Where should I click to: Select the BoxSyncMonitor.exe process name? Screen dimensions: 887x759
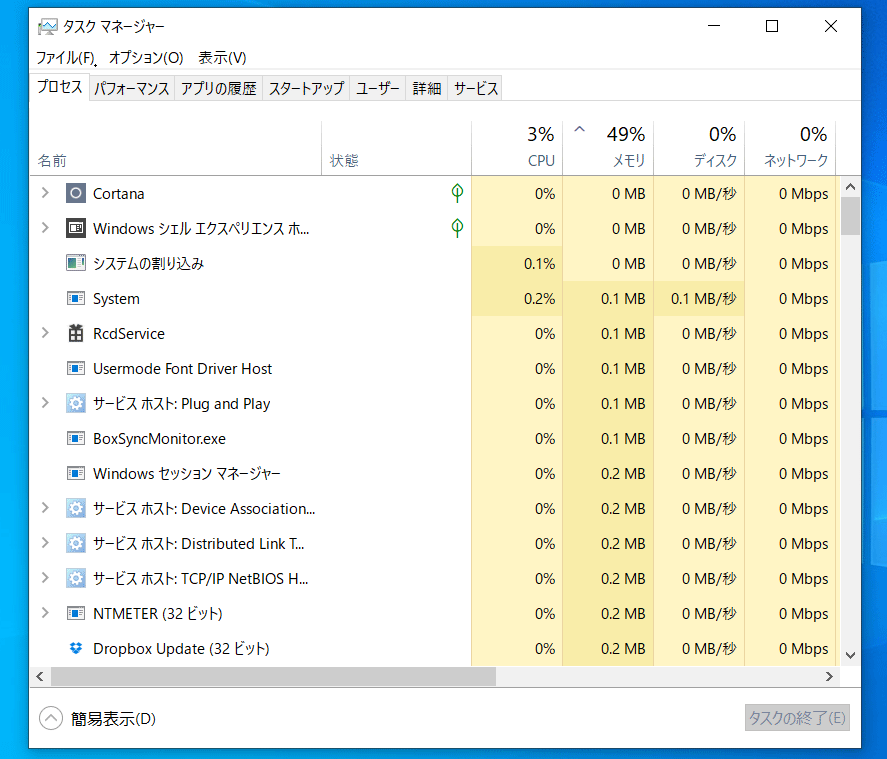[159, 439]
